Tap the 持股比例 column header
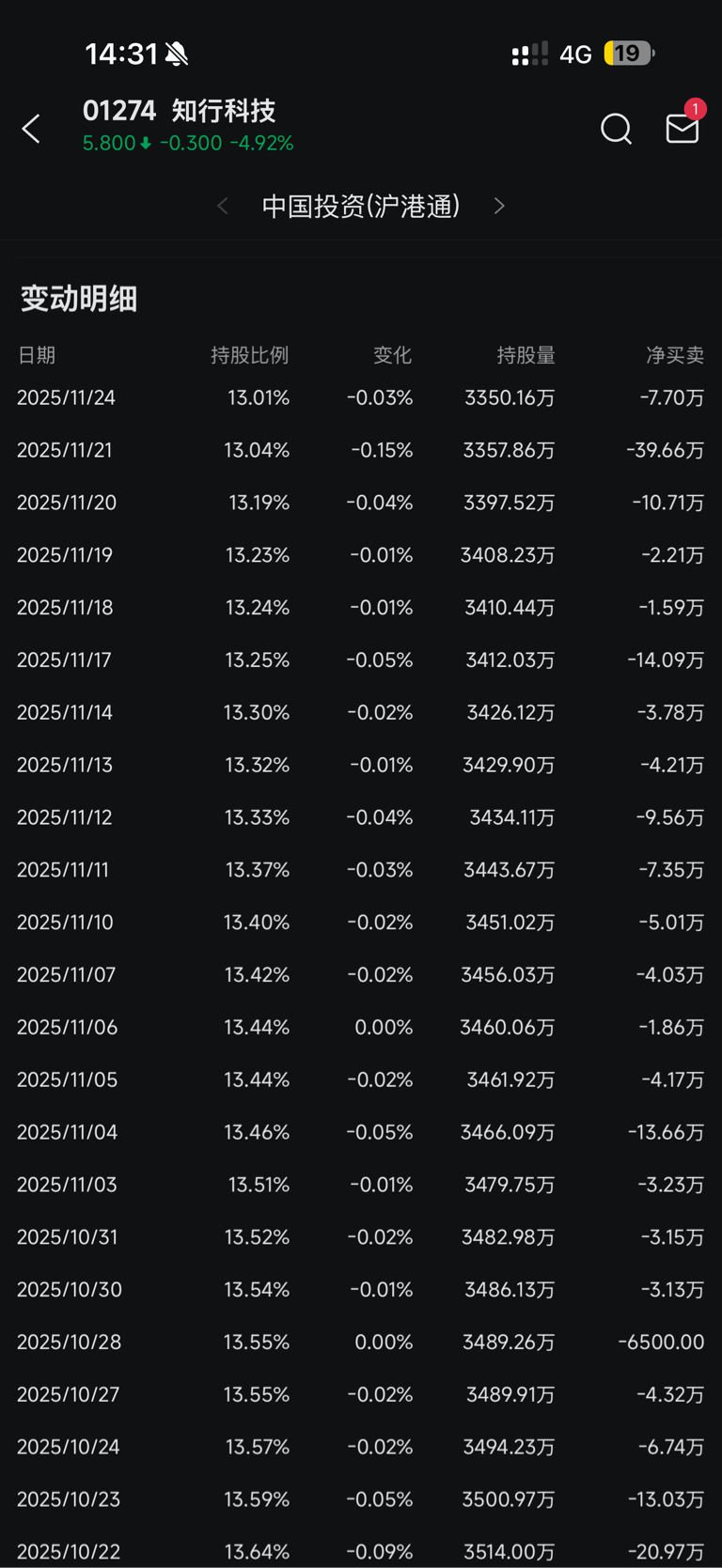The image size is (722, 1568). coord(249,355)
